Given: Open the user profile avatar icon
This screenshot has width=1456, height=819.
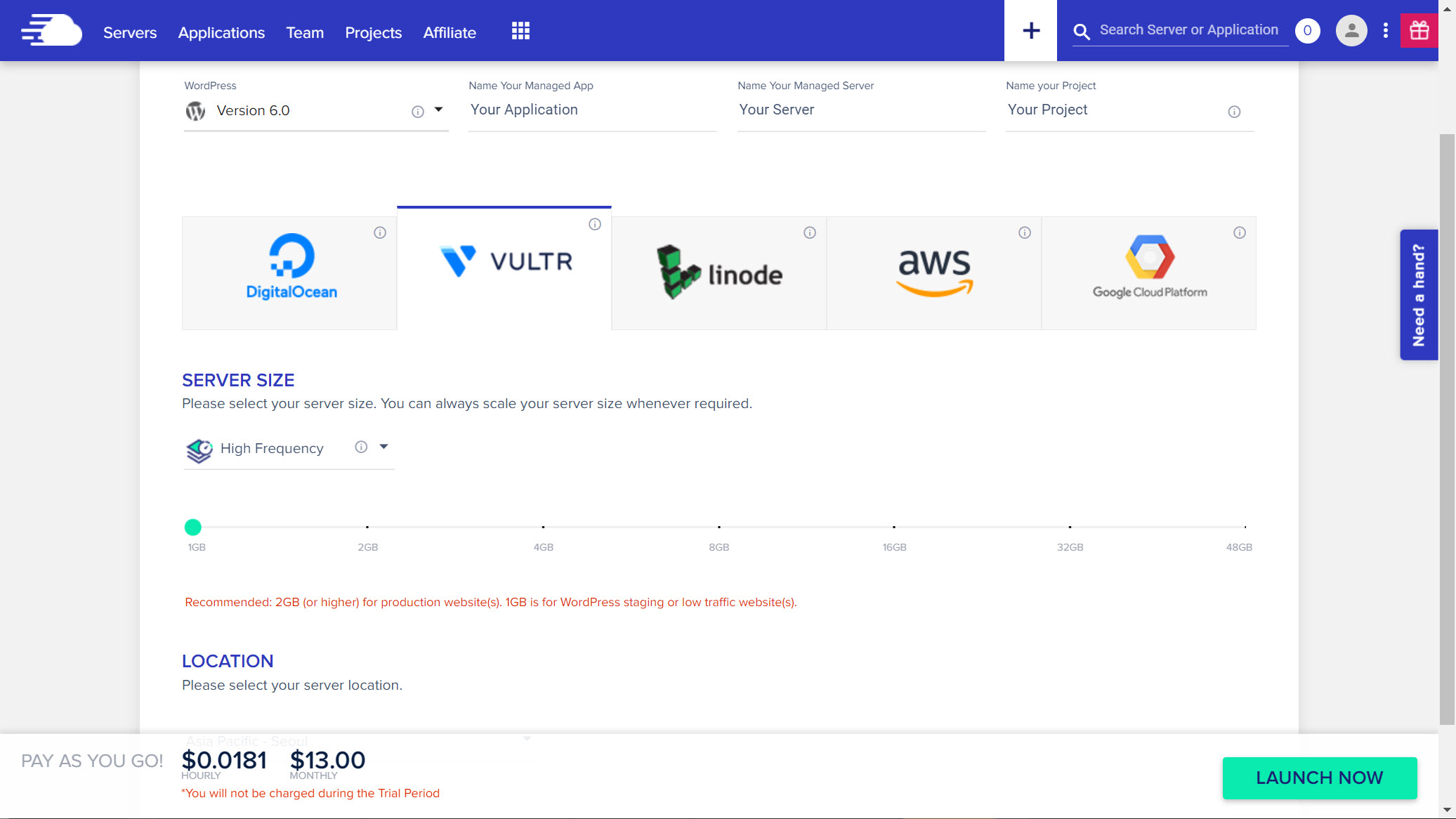Looking at the screenshot, I should pos(1351,31).
